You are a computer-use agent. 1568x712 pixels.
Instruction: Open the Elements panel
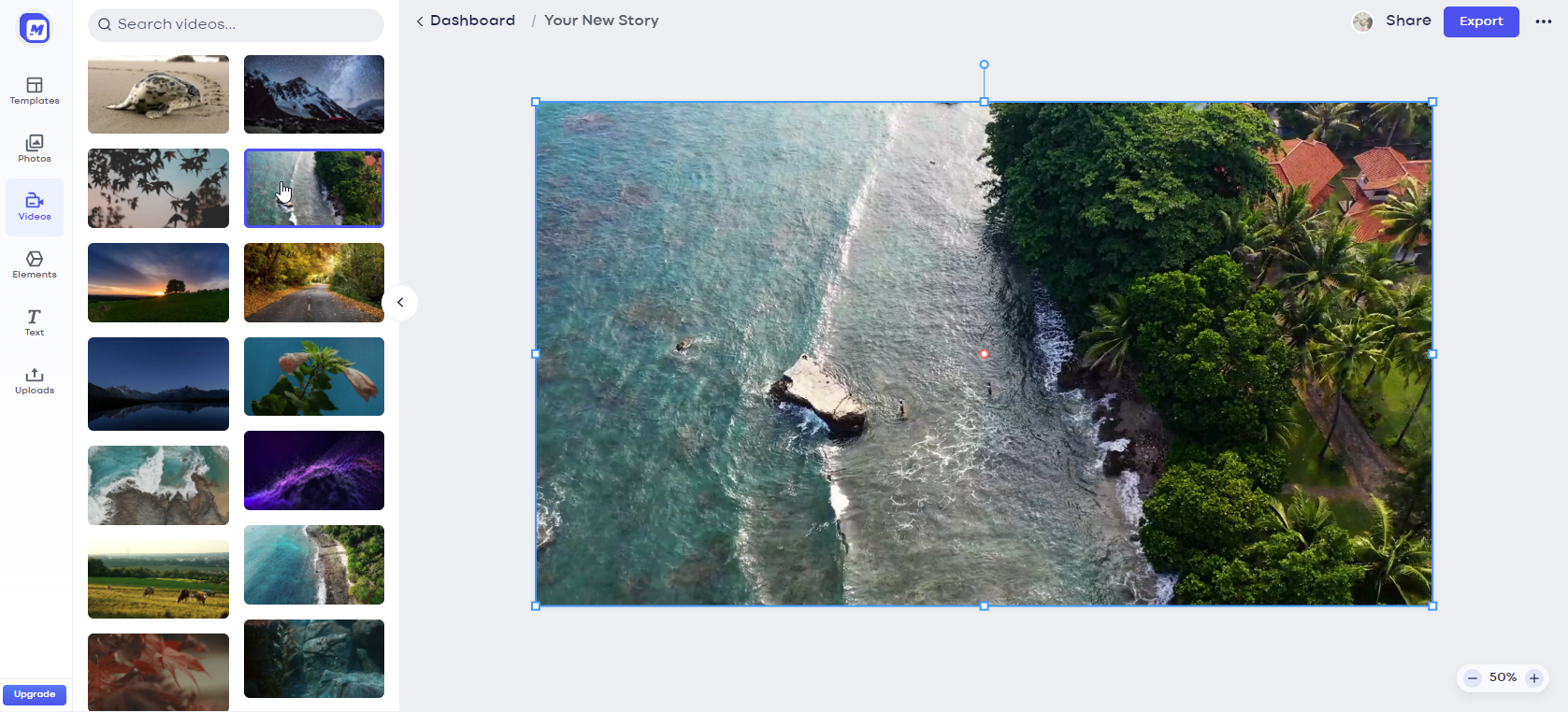[35, 264]
